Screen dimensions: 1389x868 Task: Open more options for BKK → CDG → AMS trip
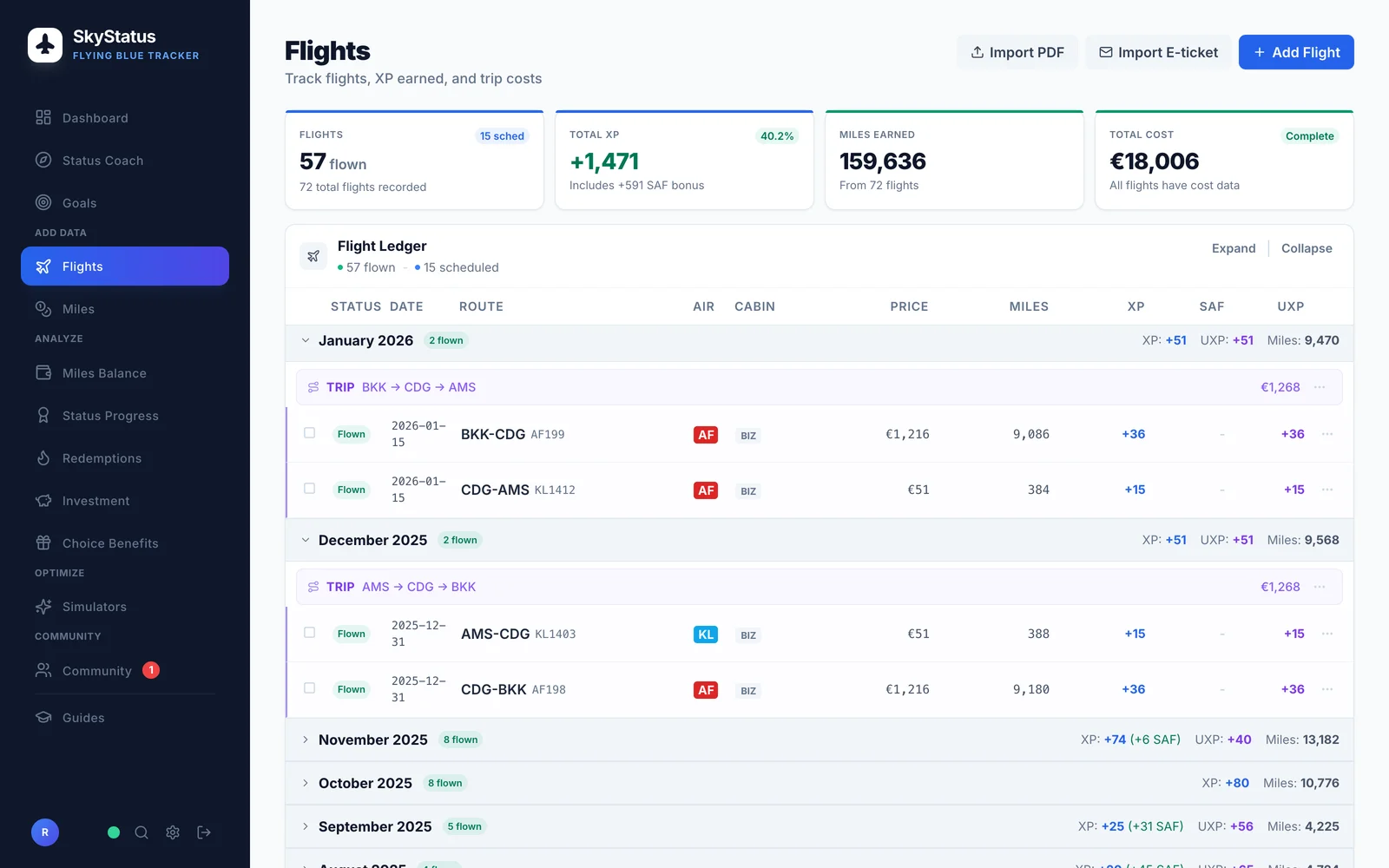point(1320,387)
